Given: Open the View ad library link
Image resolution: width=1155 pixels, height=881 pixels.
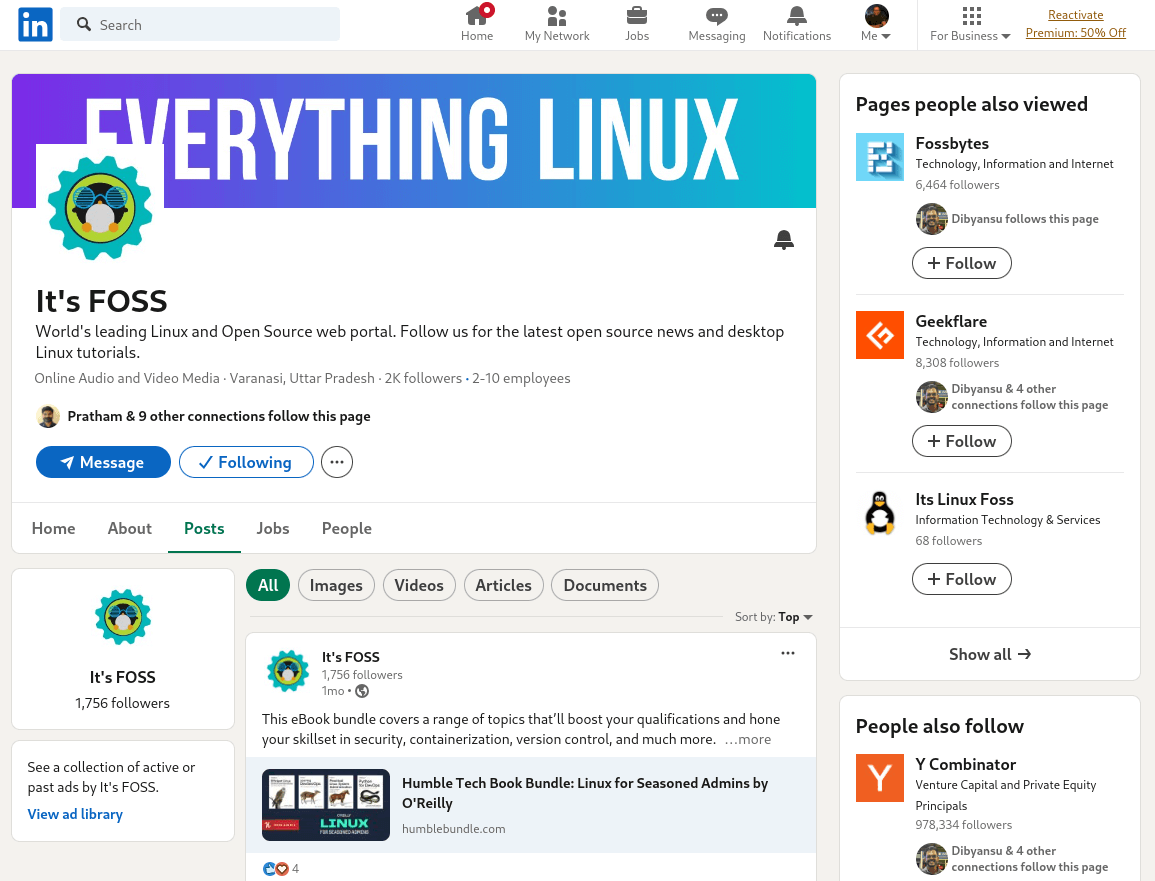Looking at the screenshot, I should click(75, 814).
